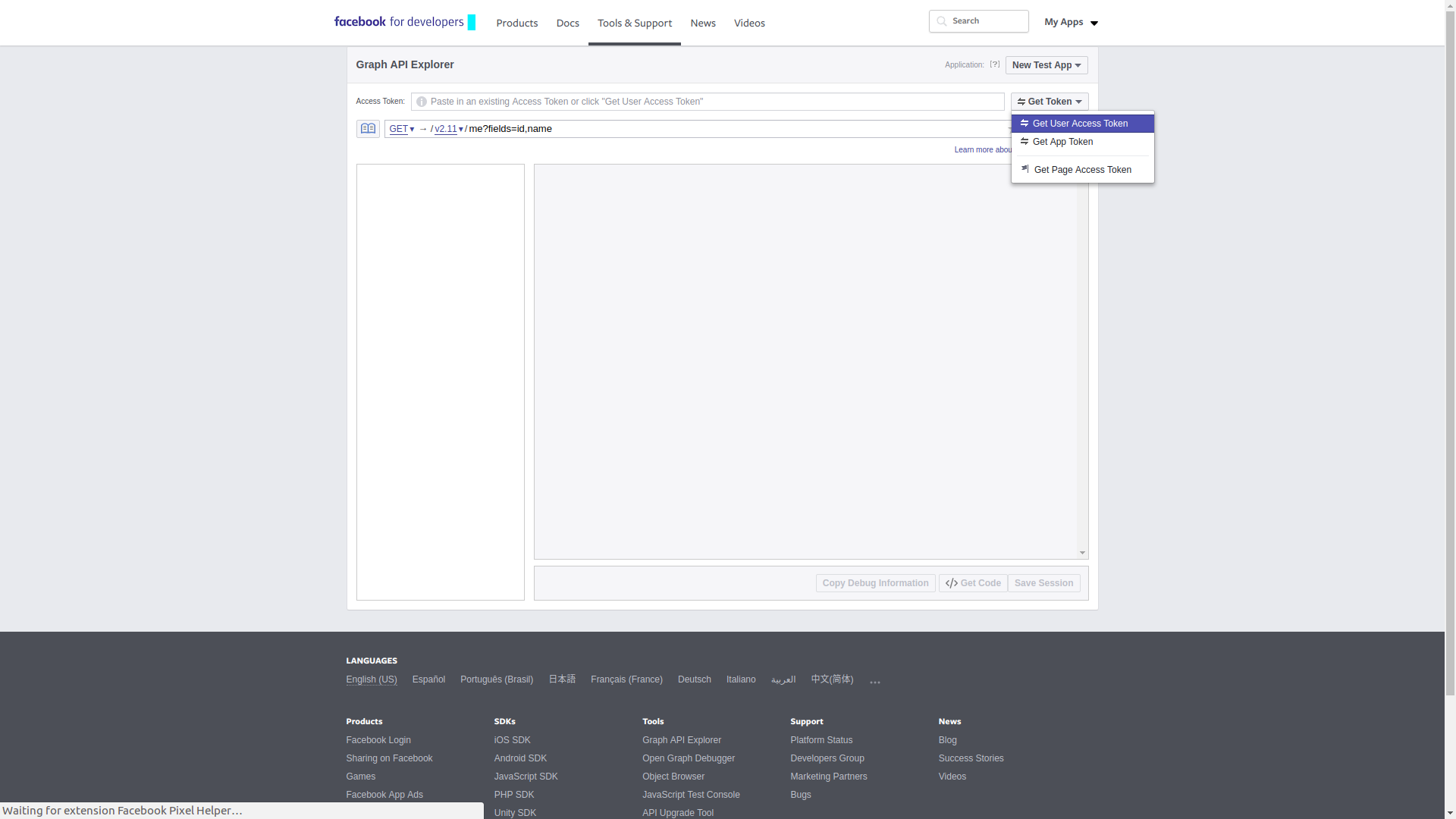The height and width of the screenshot is (819, 1456).
Task: Open the GET method dropdown
Action: coord(402,129)
